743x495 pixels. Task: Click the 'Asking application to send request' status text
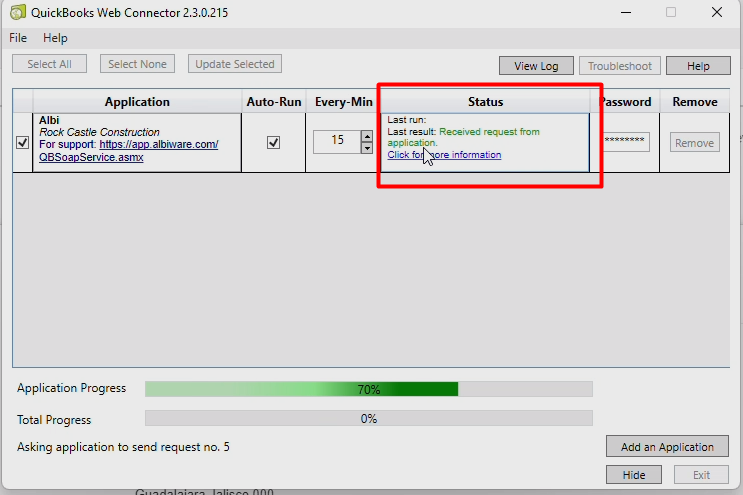123,447
